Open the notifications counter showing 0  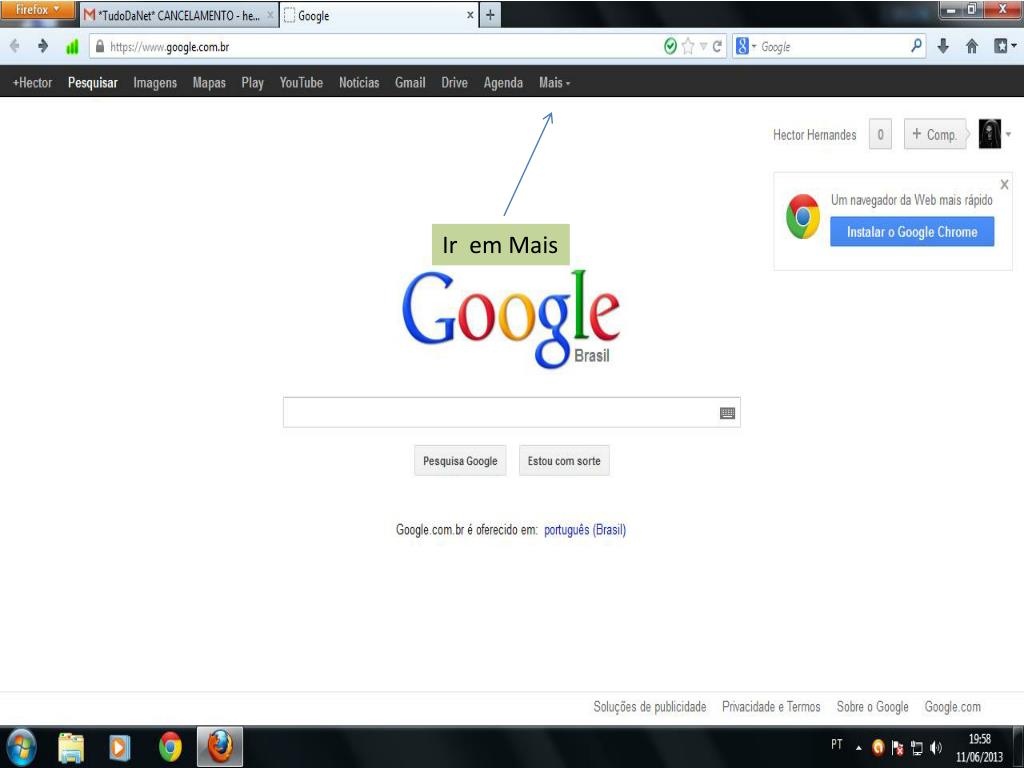(880, 134)
